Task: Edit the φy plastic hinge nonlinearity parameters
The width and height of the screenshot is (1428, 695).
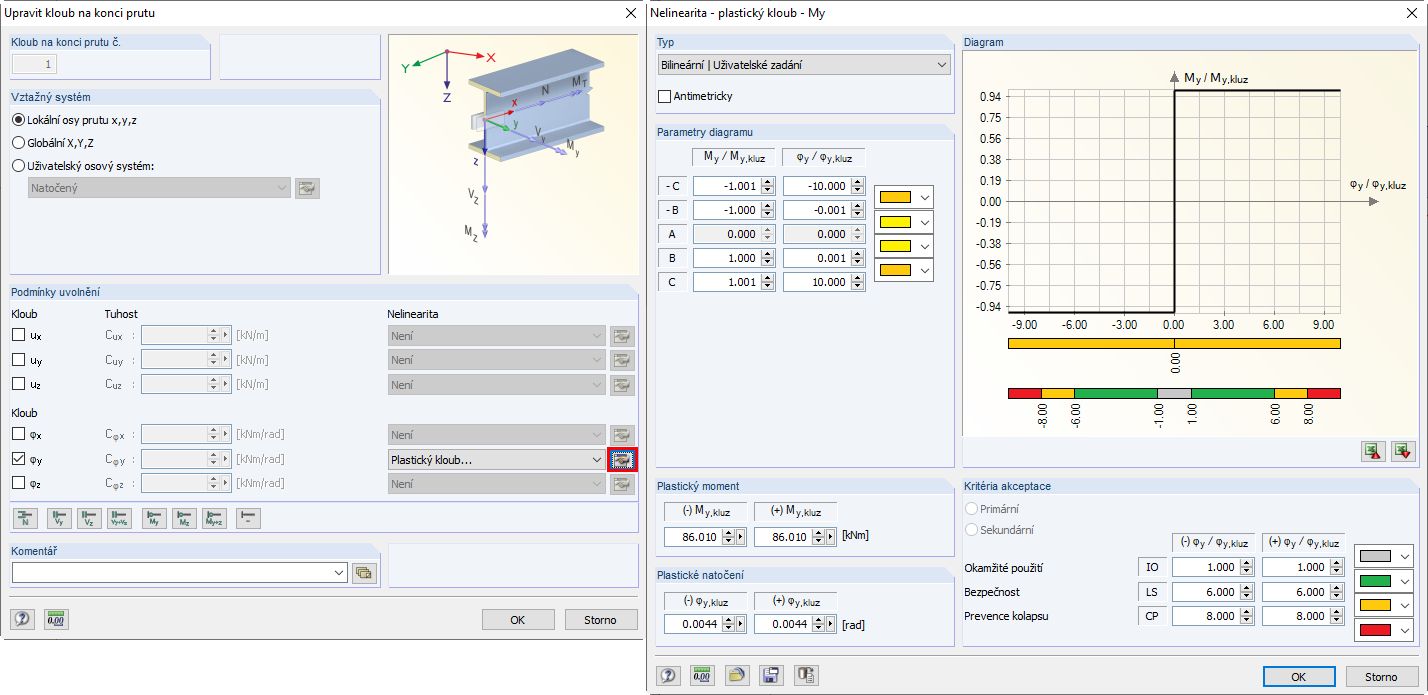Action: pos(623,460)
